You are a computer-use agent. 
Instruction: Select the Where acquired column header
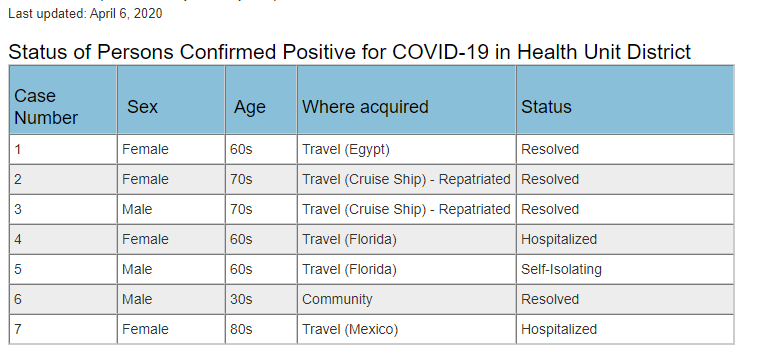click(x=407, y=100)
